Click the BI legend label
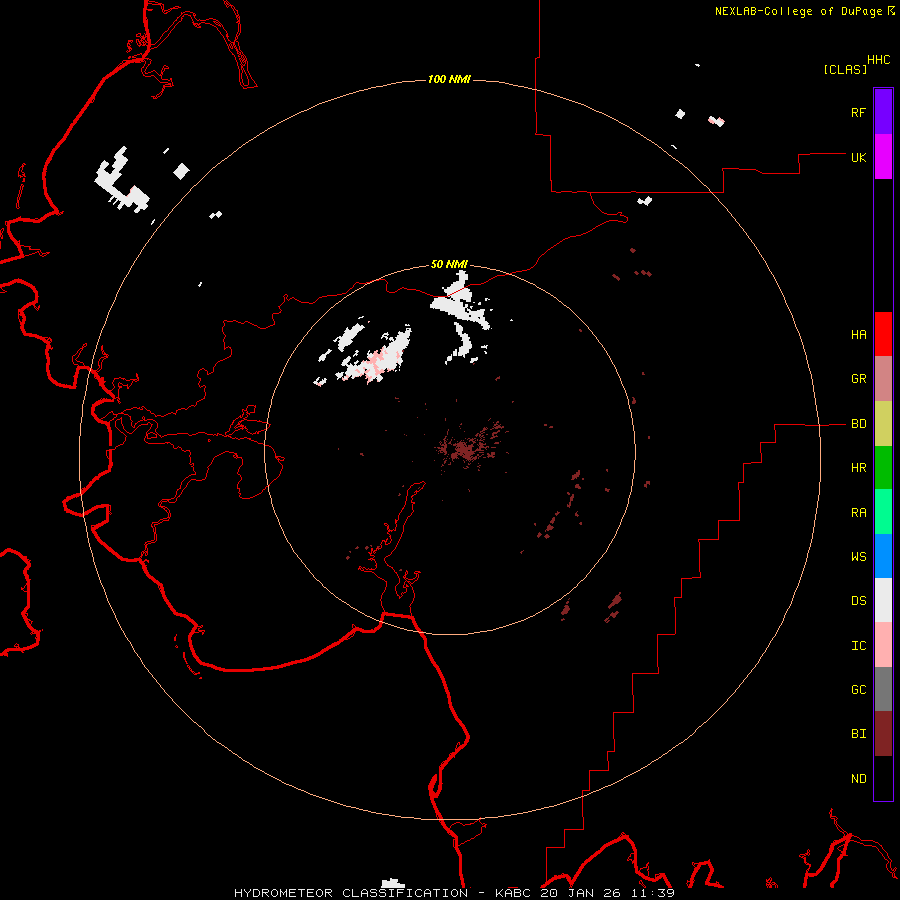The height and width of the screenshot is (900, 900). [x=858, y=734]
